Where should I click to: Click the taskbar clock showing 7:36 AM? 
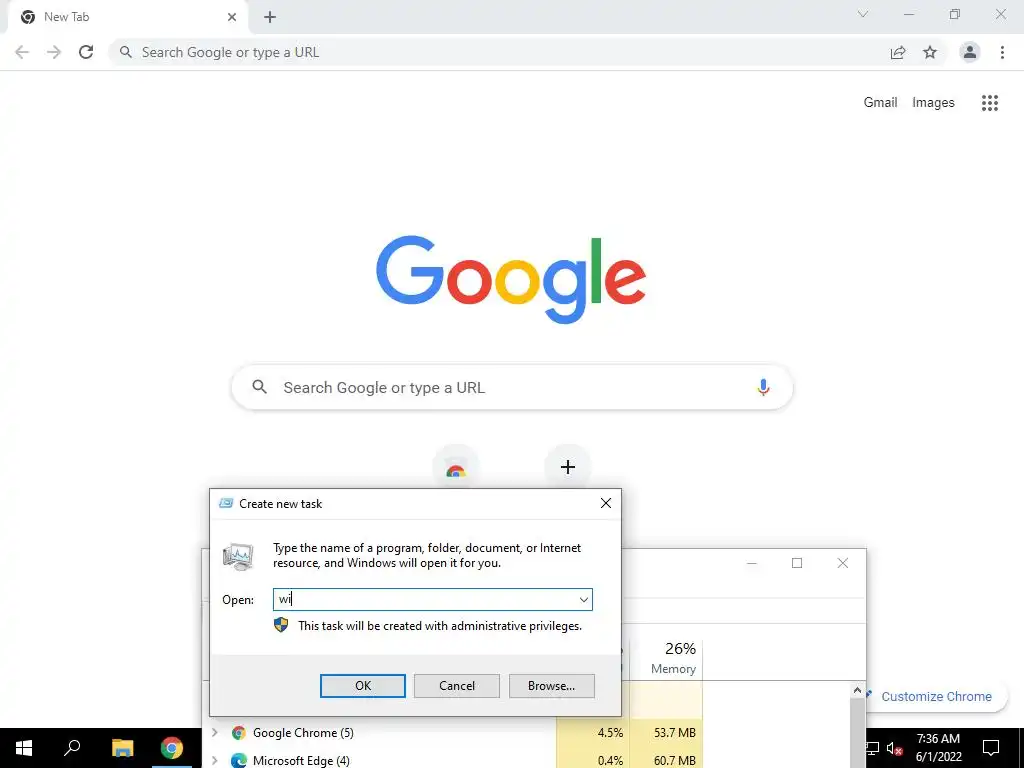pyautogui.click(x=938, y=748)
